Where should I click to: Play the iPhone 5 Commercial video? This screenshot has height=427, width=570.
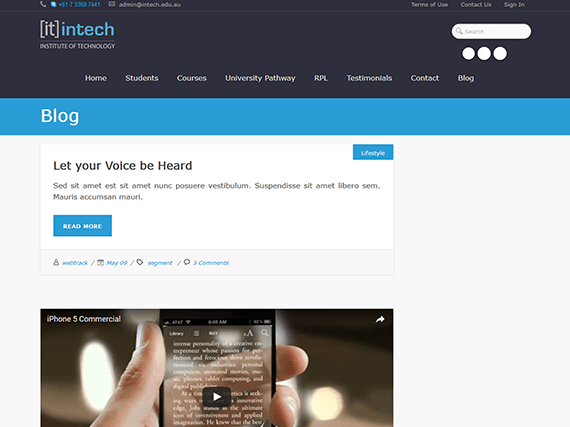point(217,397)
